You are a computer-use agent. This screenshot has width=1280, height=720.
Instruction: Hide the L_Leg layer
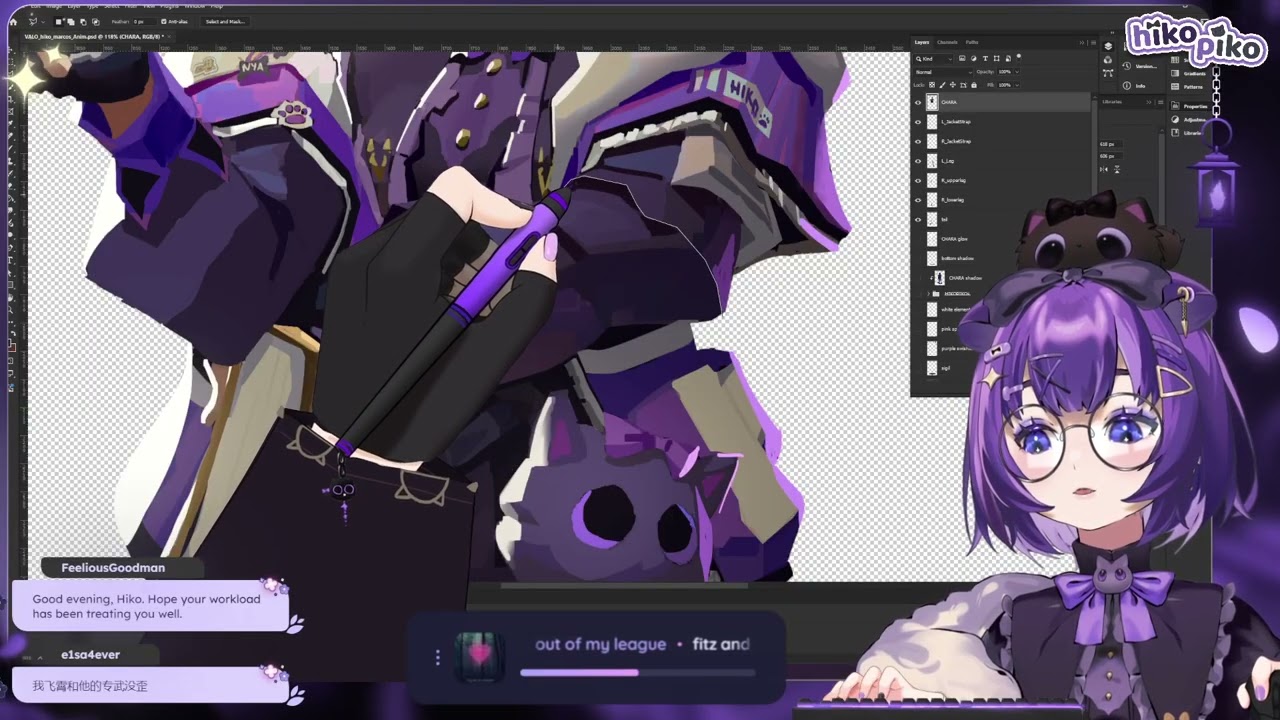tap(918, 161)
